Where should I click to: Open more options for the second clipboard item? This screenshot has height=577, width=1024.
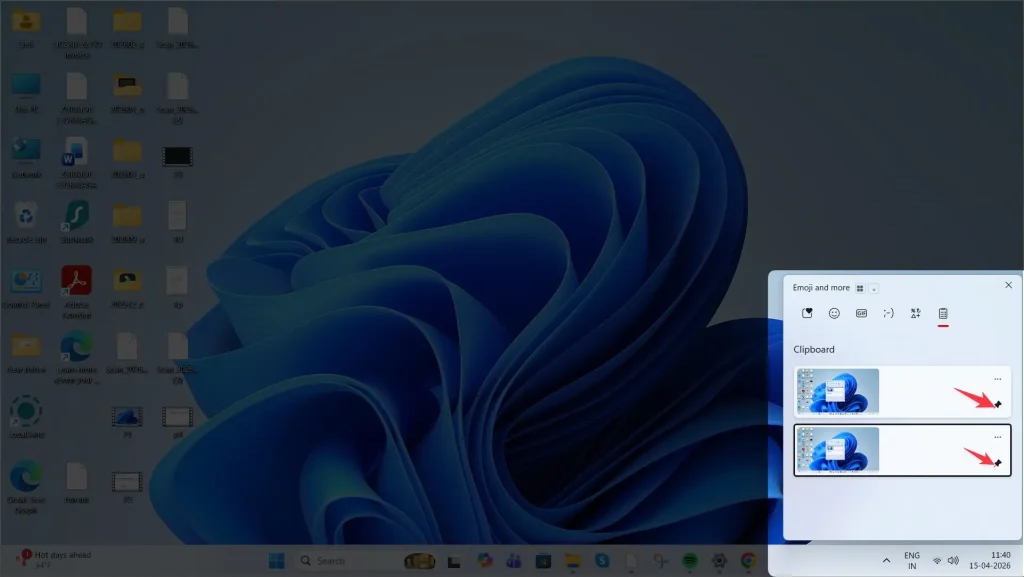997,437
